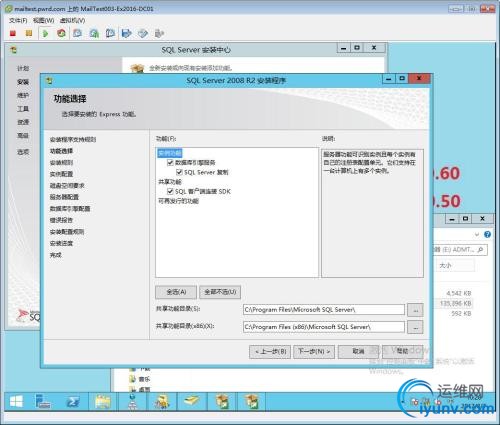Click the 帮助 help button
The width and height of the screenshot is (500, 425).
pyautogui.click(x=403, y=352)
